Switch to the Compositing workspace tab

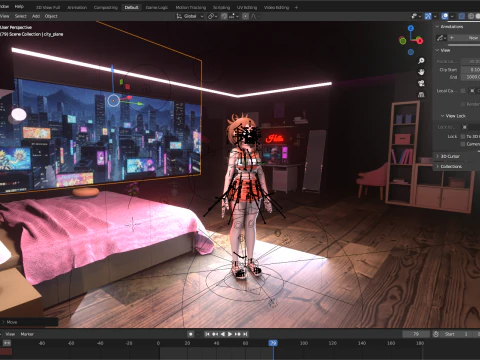click(106, 7)
